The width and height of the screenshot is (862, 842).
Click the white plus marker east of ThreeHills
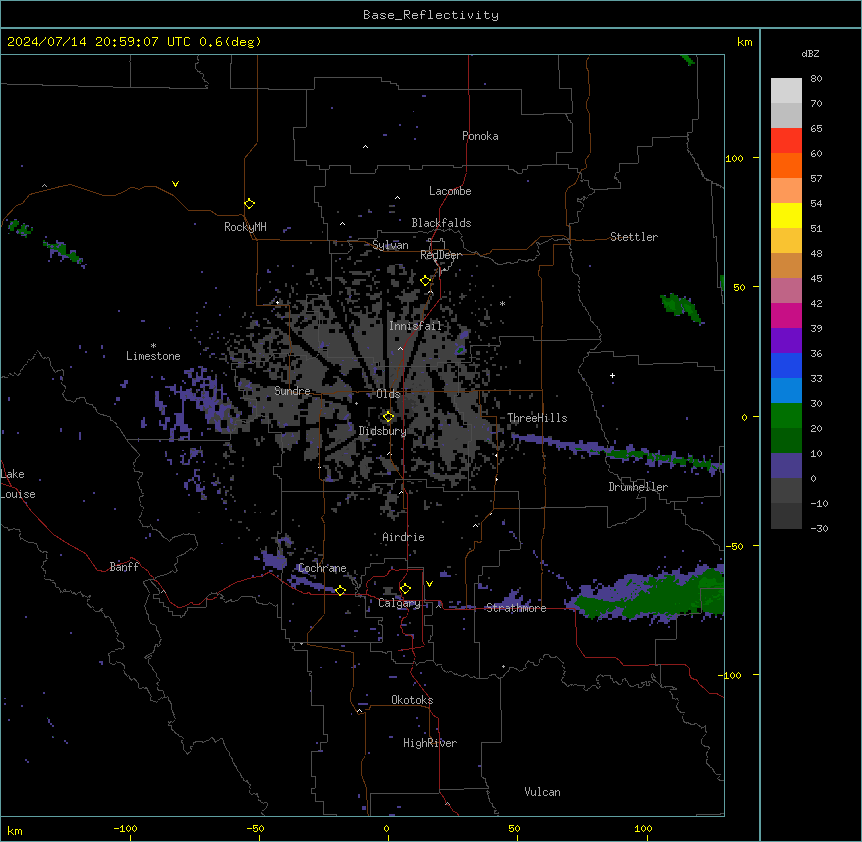click(x=612, y=375)
